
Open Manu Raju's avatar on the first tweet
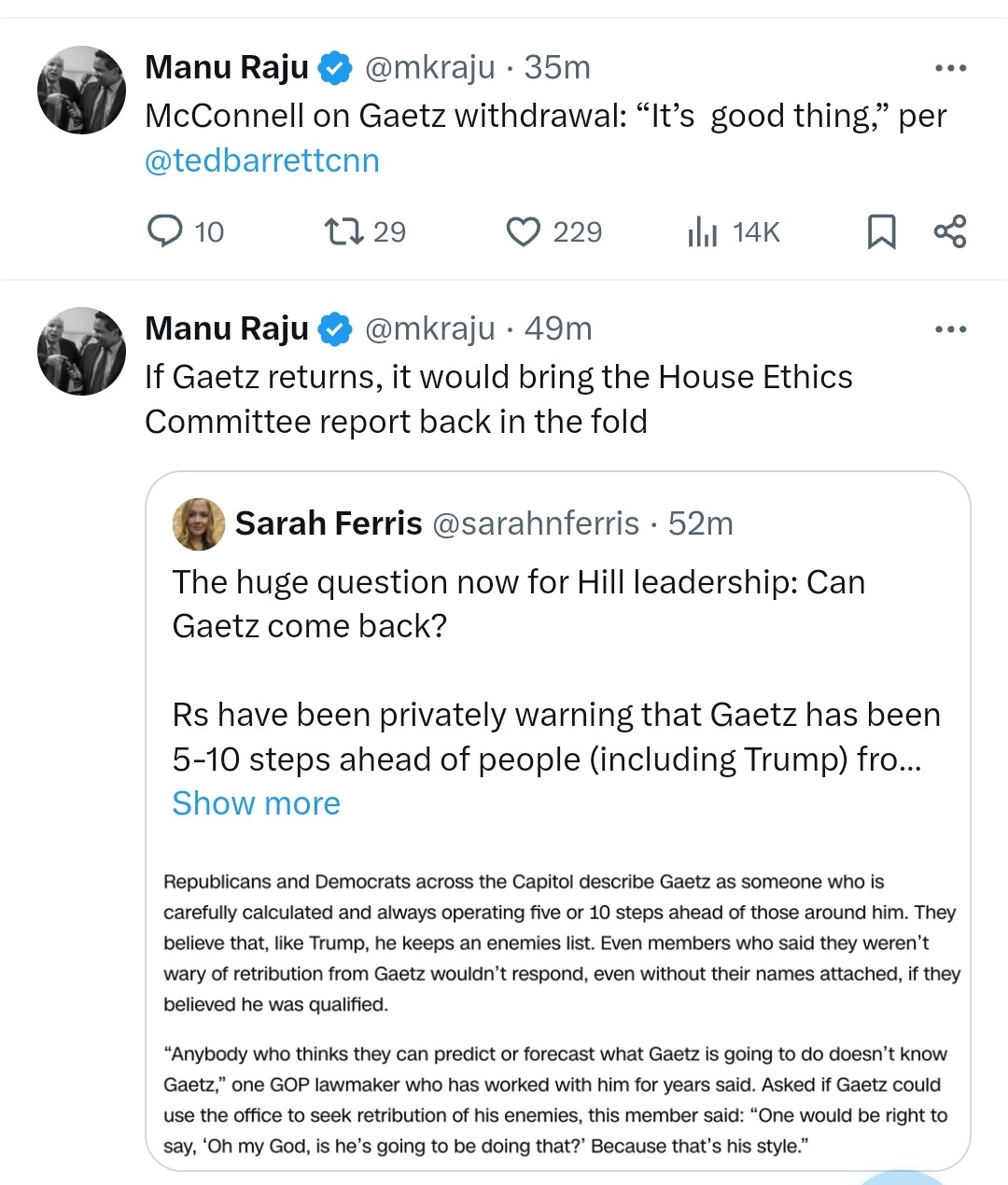(81, 90)
